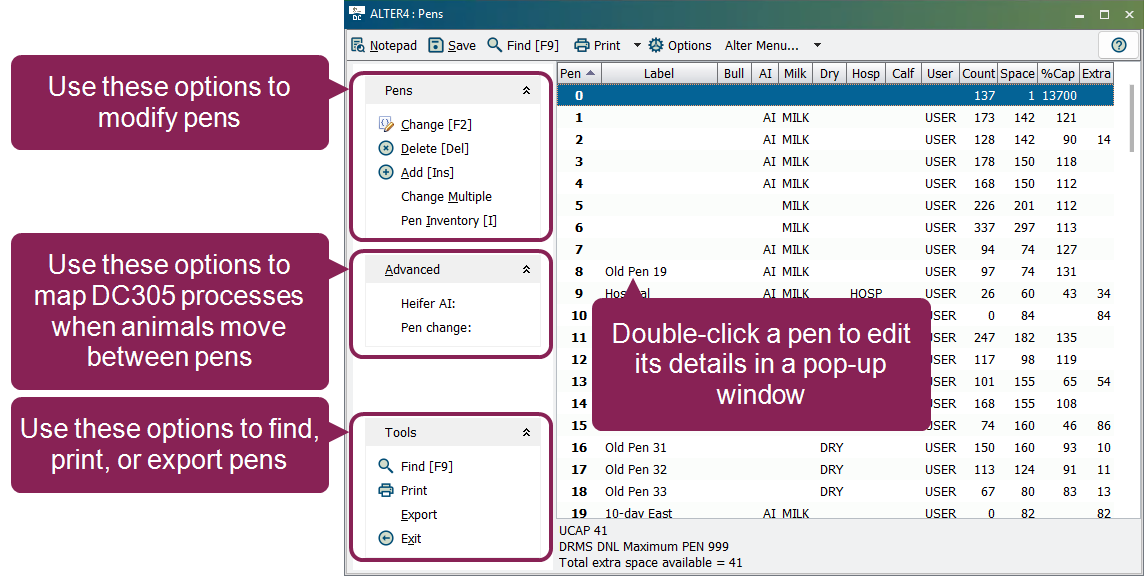Open the Print dropdown arrow in toolbar

point(637,46)
